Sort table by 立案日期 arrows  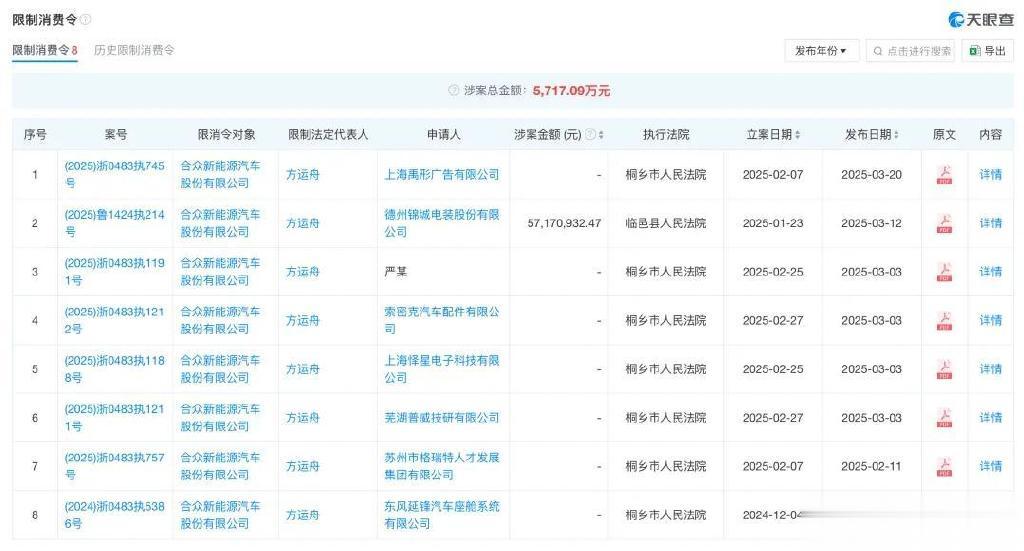coord(797,134)
